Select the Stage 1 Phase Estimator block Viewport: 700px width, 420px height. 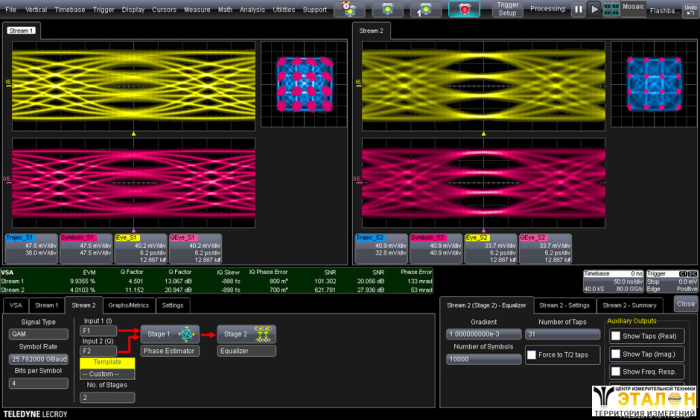click(168, 334)
